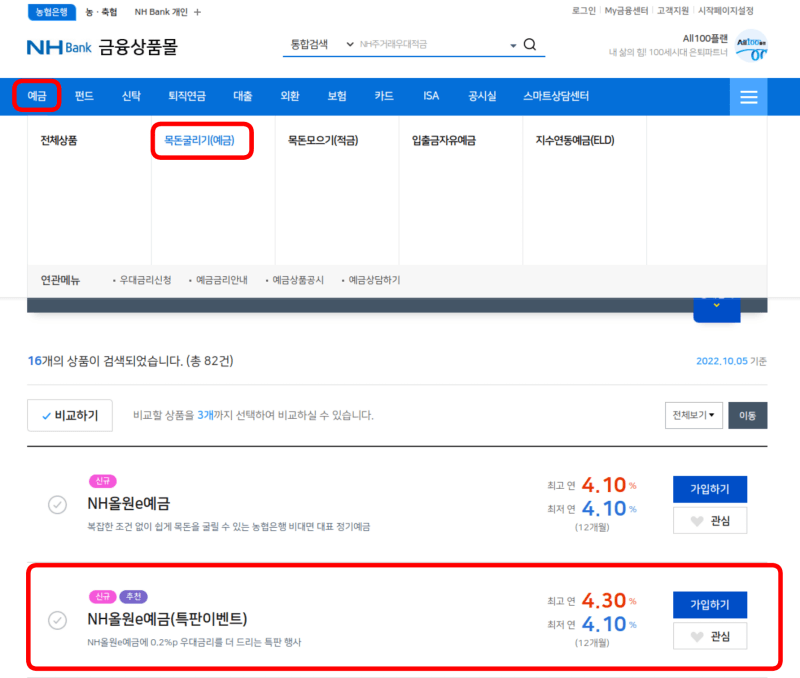Click the 로그인 link at top right
The width and height of the screenshot is (800, 678).
tap(582, 13)
